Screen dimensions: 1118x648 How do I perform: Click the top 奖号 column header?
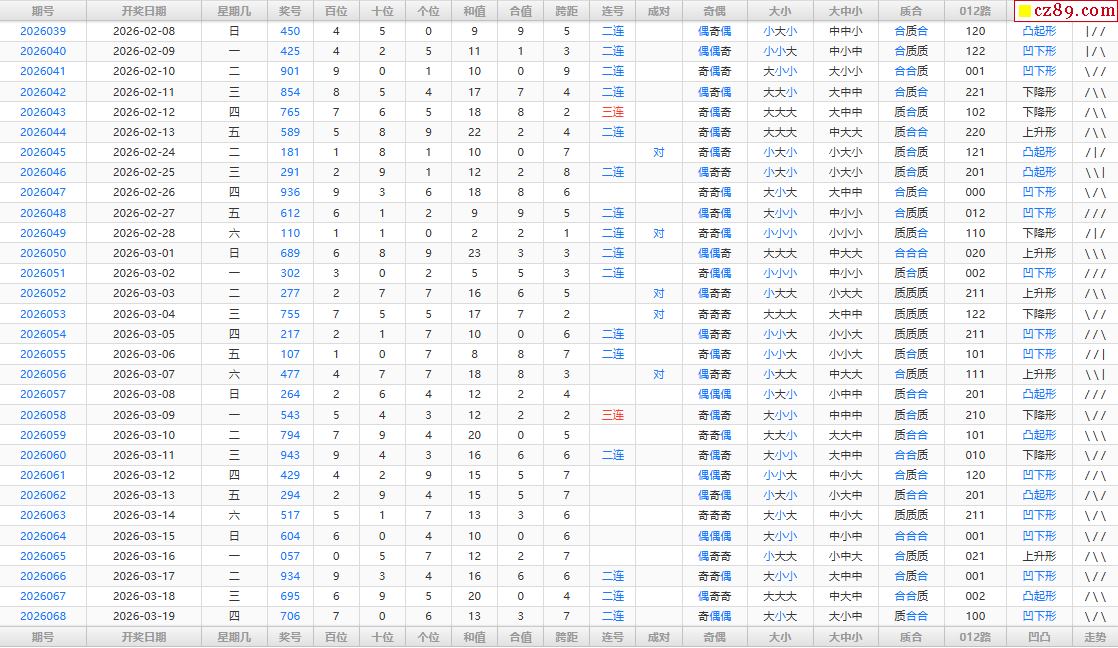[290, 11]
